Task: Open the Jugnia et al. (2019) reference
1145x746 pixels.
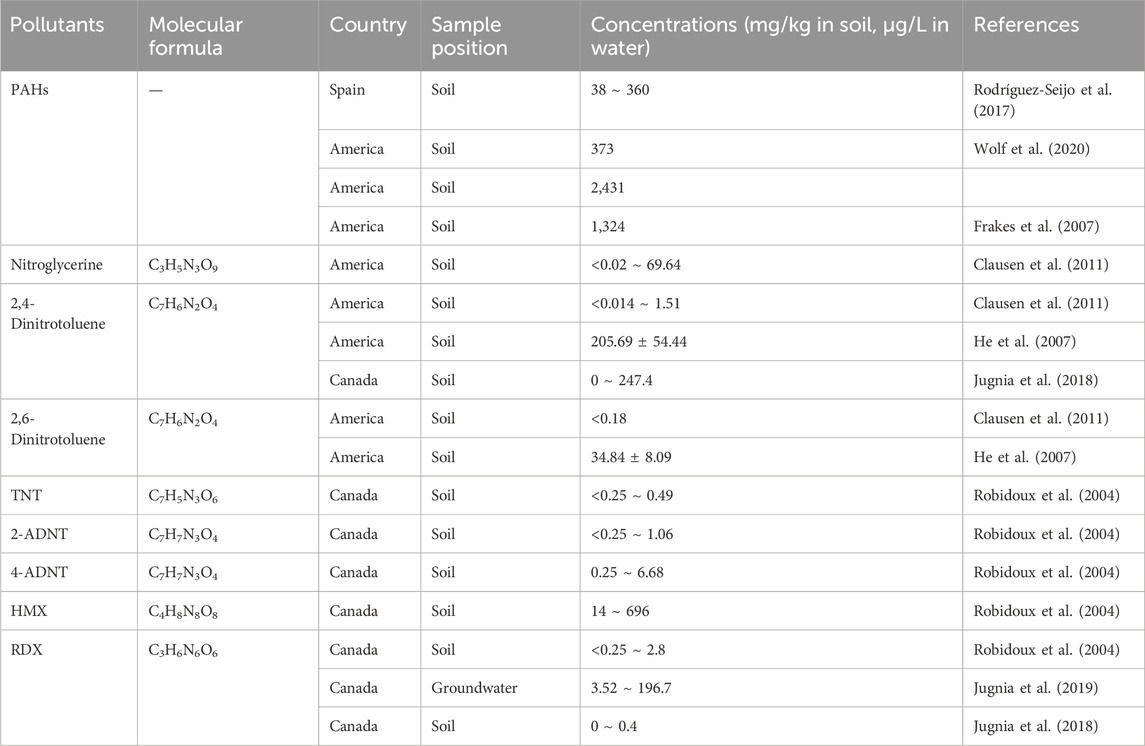Action: point(1035,688)
